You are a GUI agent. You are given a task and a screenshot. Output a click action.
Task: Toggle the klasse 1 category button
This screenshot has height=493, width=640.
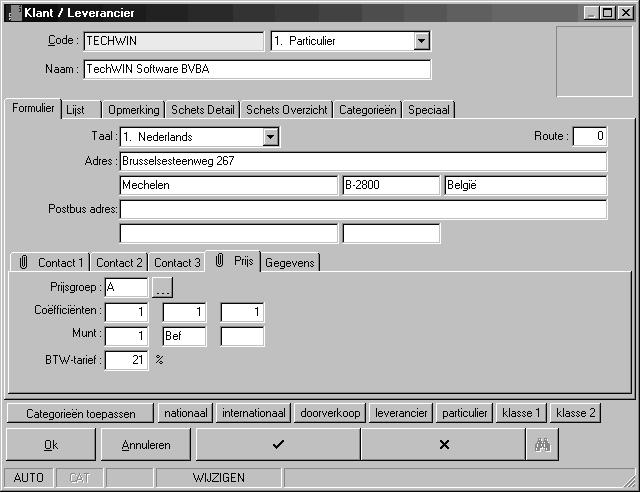click(x=521, y=413)
